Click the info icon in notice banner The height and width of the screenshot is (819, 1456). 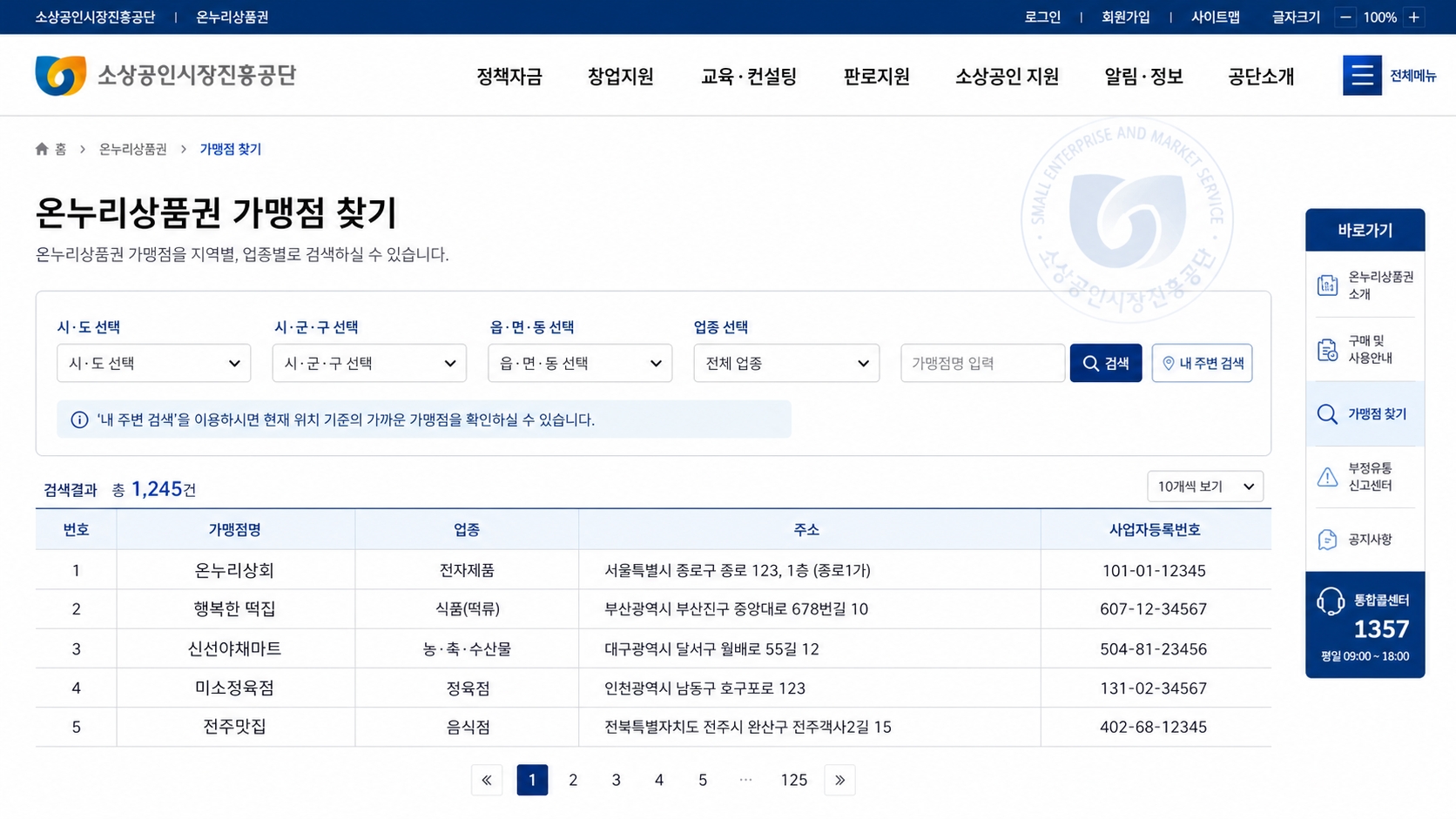[79, 420]
